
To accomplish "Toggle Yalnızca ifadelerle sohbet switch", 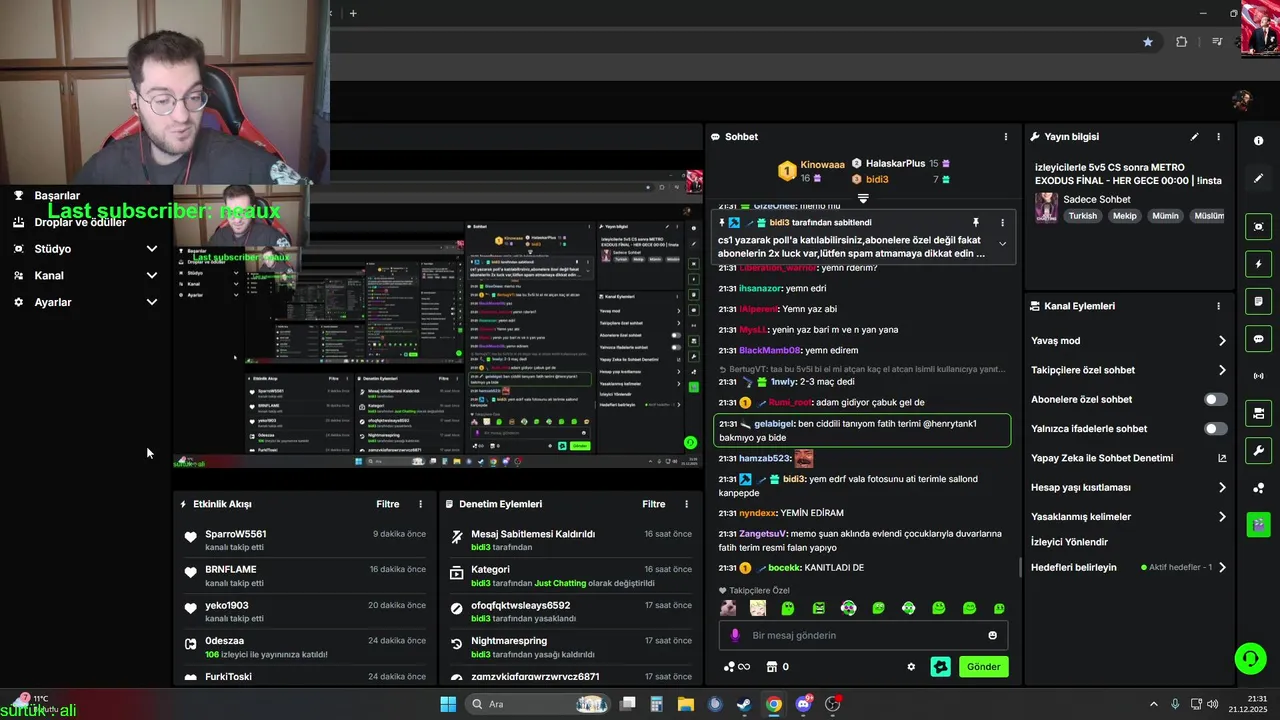I will 1215,428.
